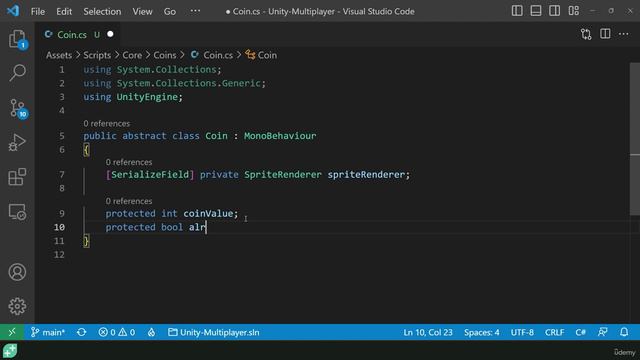Toggle the bottom panel layout icon
Image resolution: width=640 pixels, height=360 pixels.
pos(536,11)
